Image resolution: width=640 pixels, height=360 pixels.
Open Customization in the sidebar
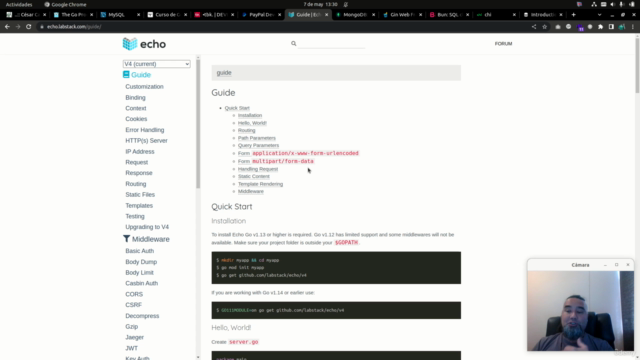[x=144, y=87]
